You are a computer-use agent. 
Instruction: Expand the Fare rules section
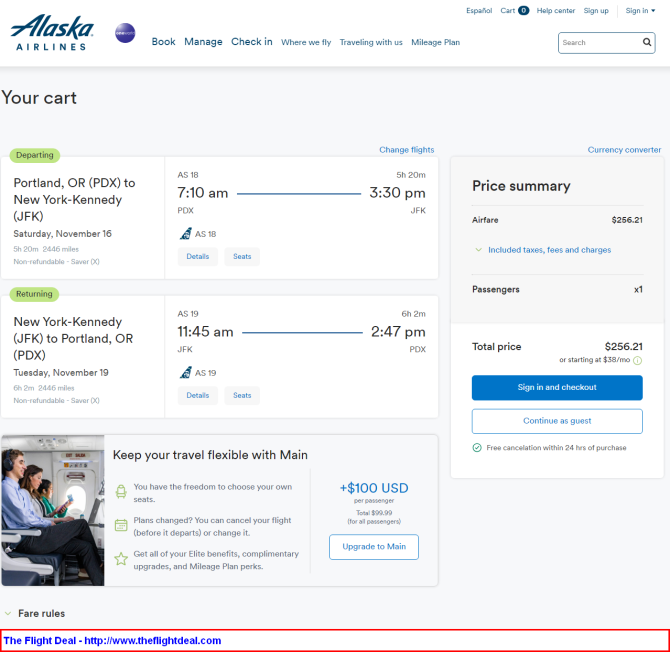click(35, 614)
